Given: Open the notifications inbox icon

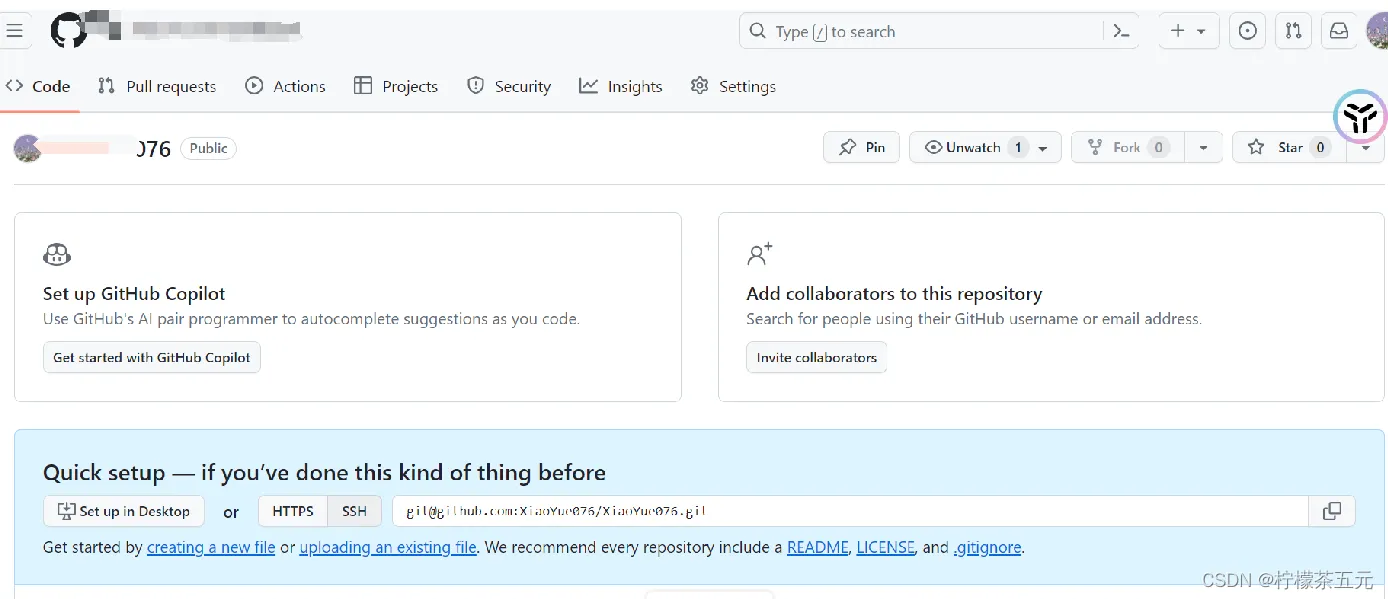Looking at the screenshot, I should (1338, 31).
